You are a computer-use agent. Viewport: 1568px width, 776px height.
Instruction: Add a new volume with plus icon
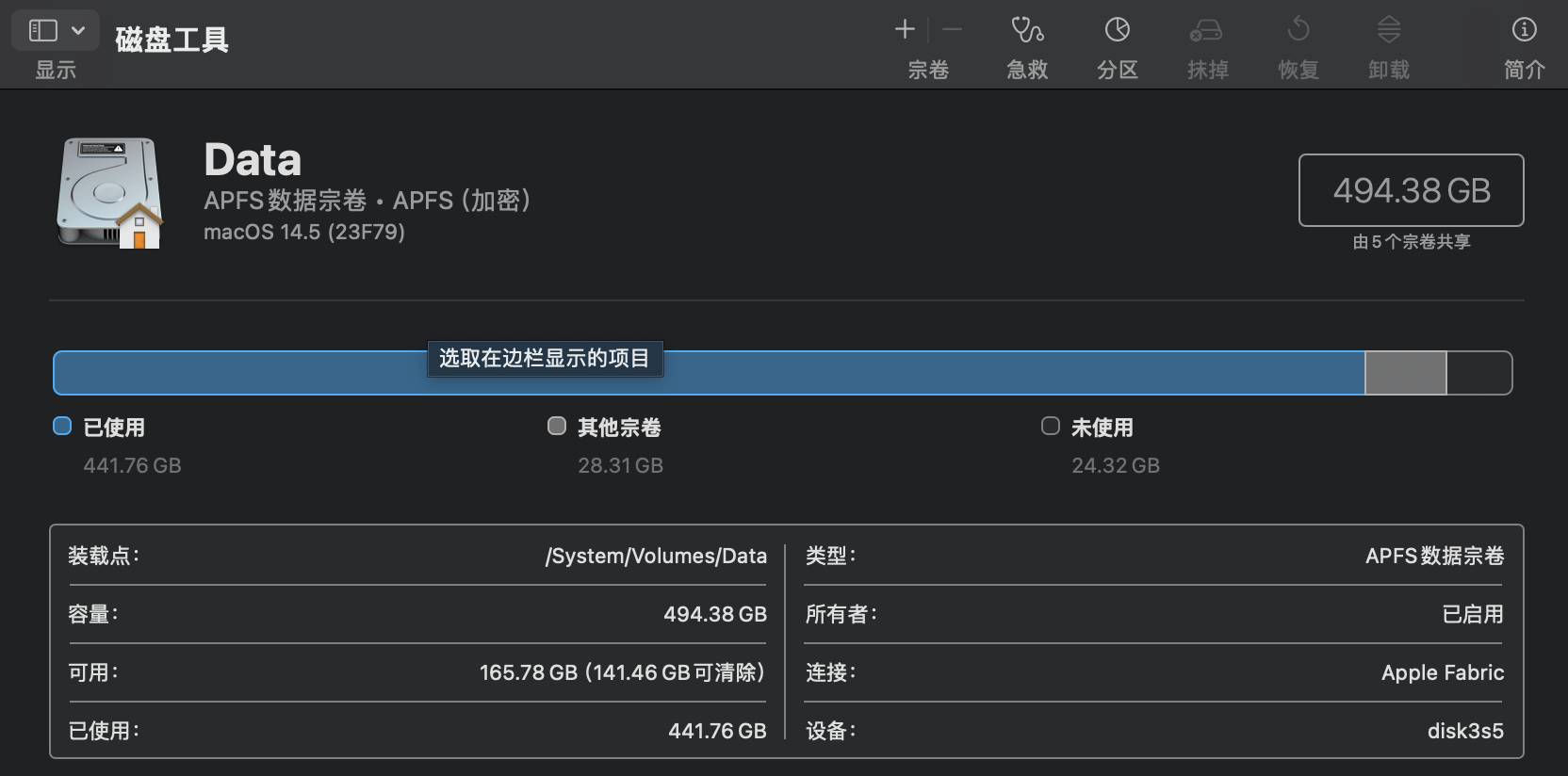click(x=905, y=29)
